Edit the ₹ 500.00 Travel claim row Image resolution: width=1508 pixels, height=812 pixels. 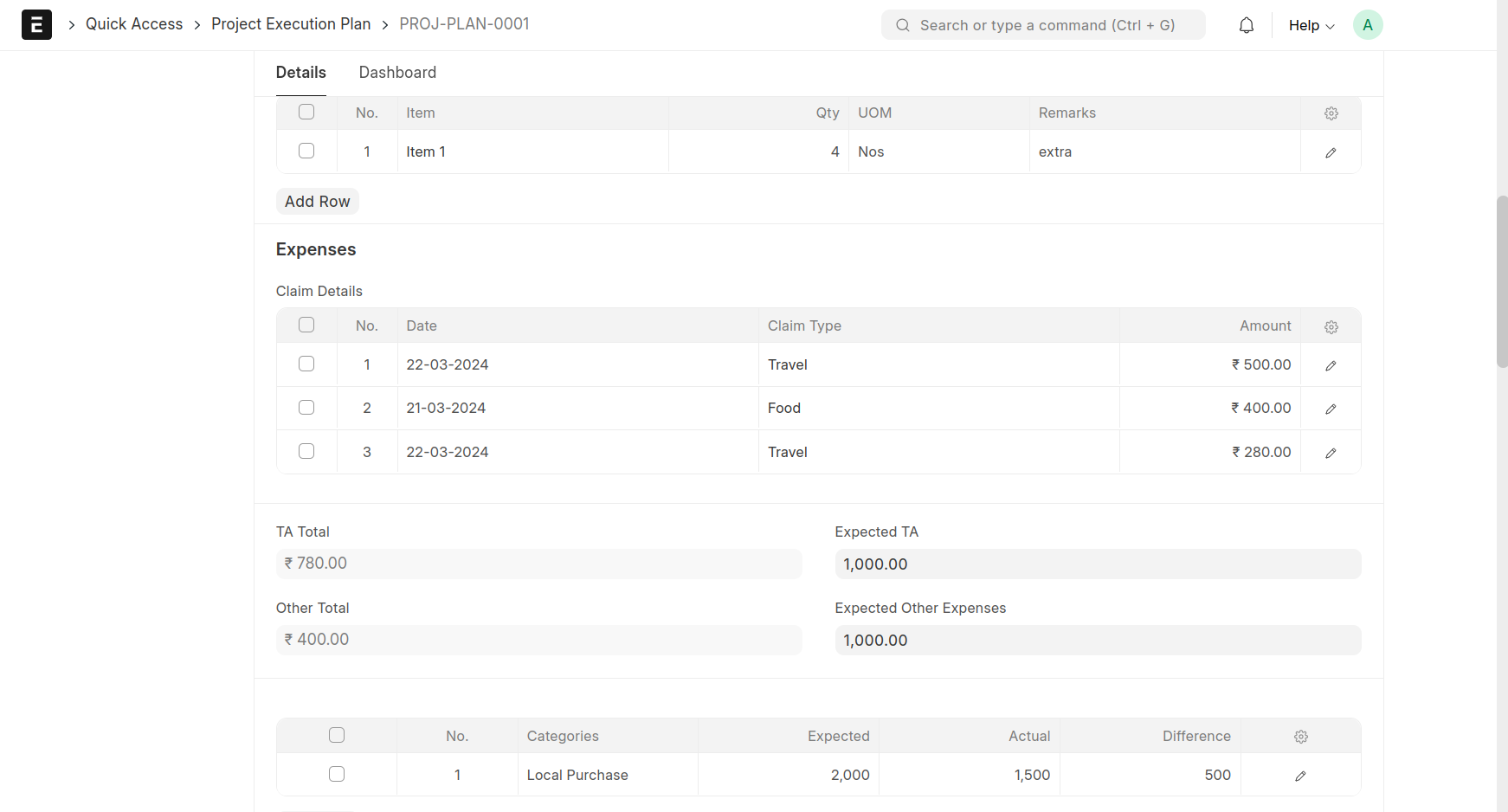(1331, 365)
